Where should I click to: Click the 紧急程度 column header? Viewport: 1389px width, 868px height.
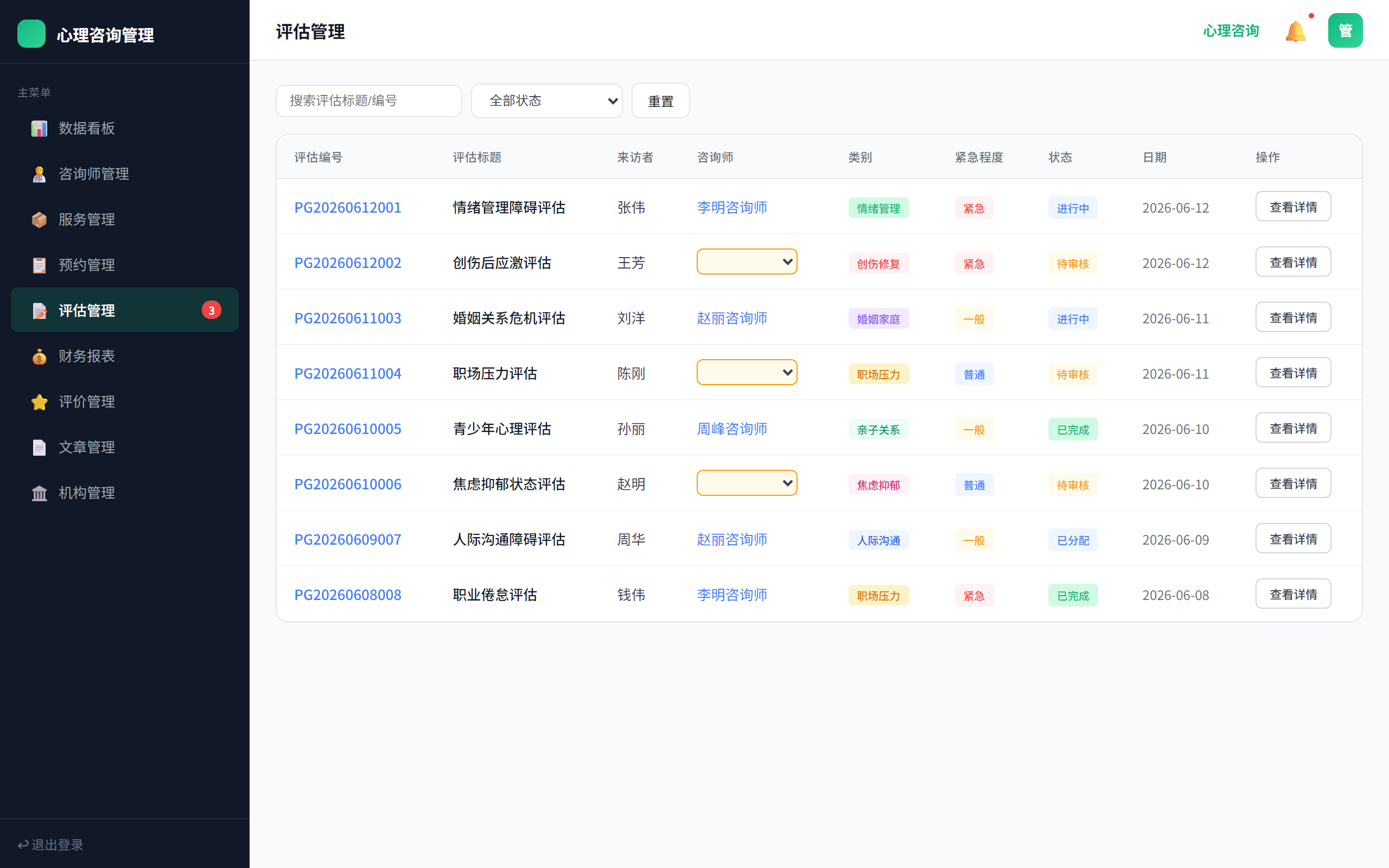979,157
